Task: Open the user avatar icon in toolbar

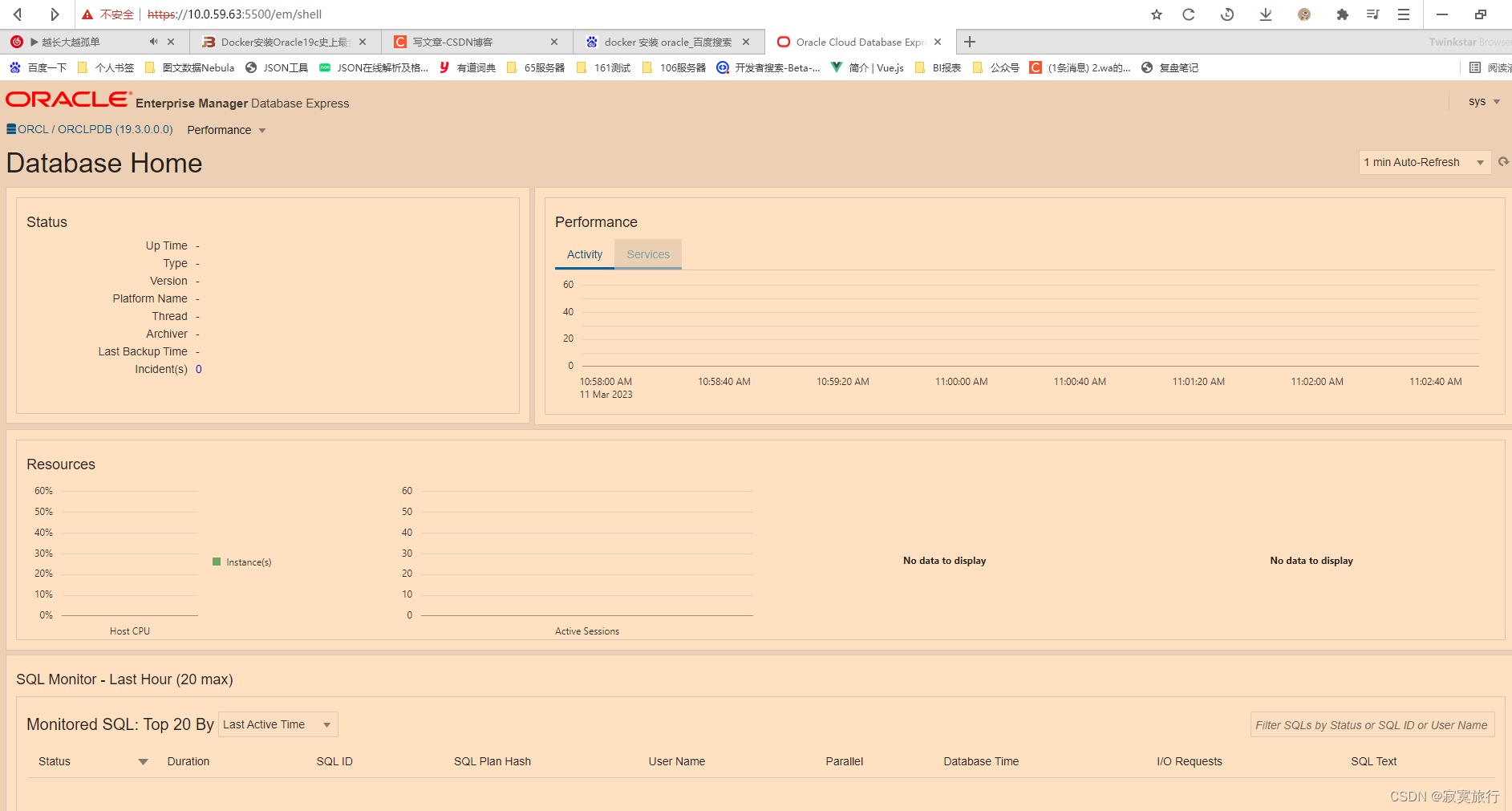Action: coord(1304,14)
